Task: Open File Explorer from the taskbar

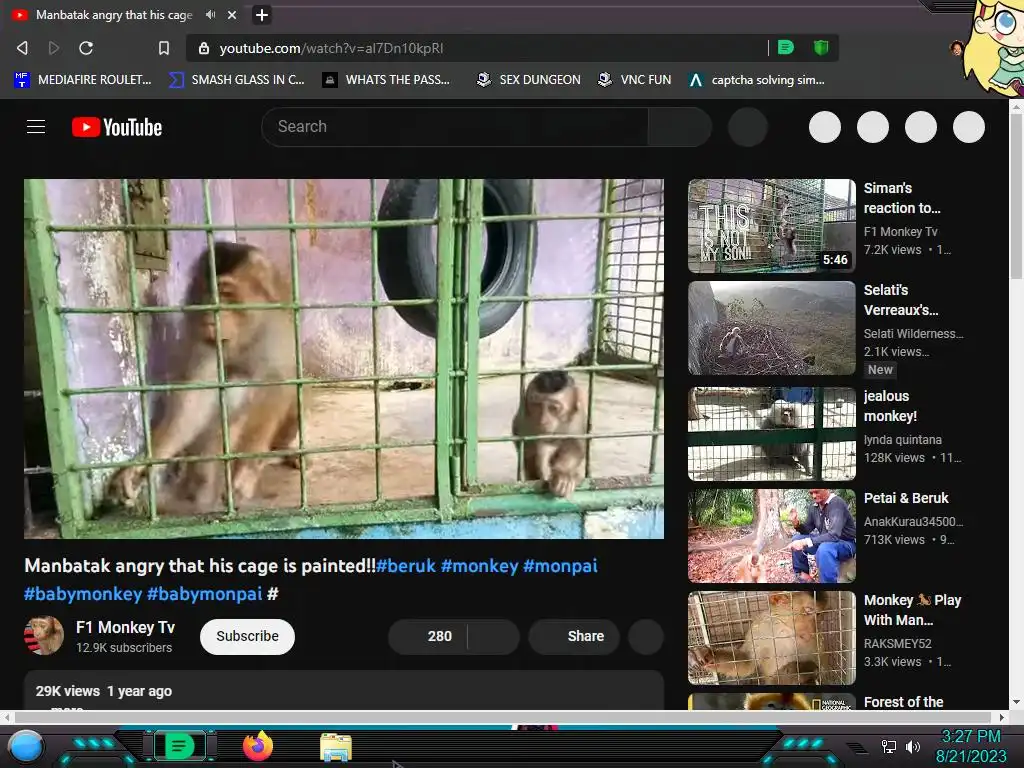Action: (x=336, y=746)
